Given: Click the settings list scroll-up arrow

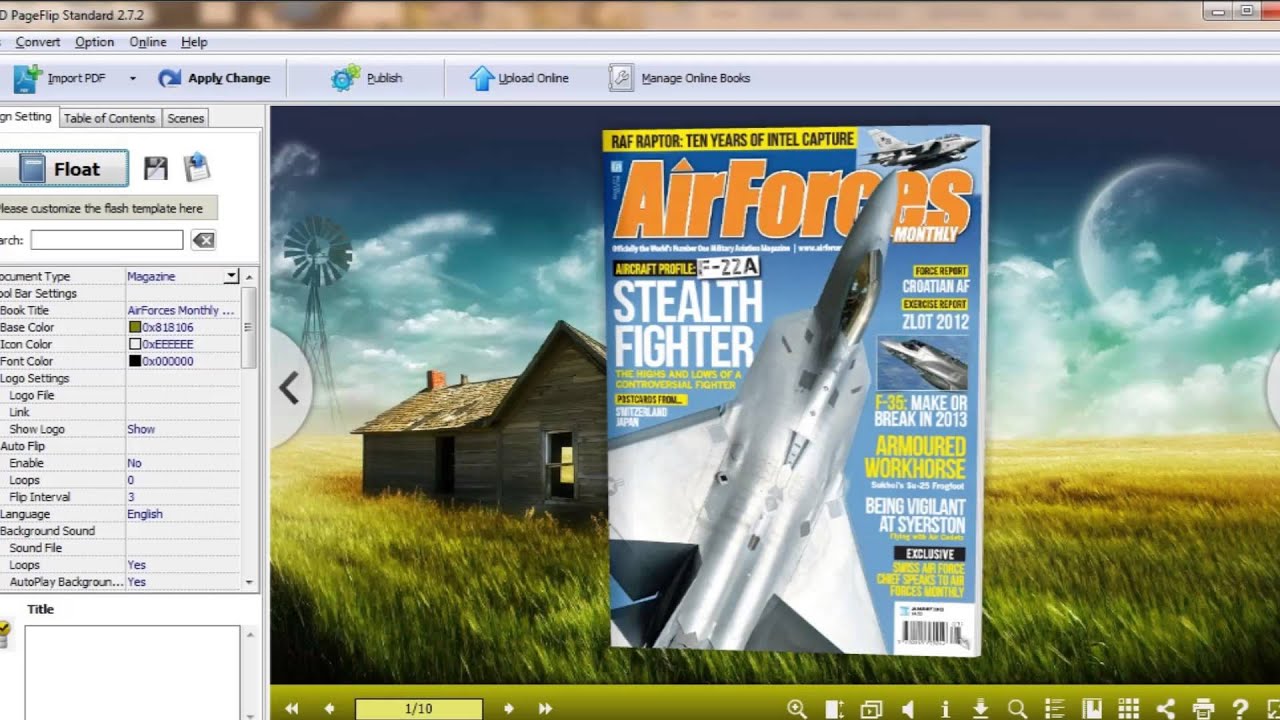Looking at the screenshot, I should click(249, 276).
